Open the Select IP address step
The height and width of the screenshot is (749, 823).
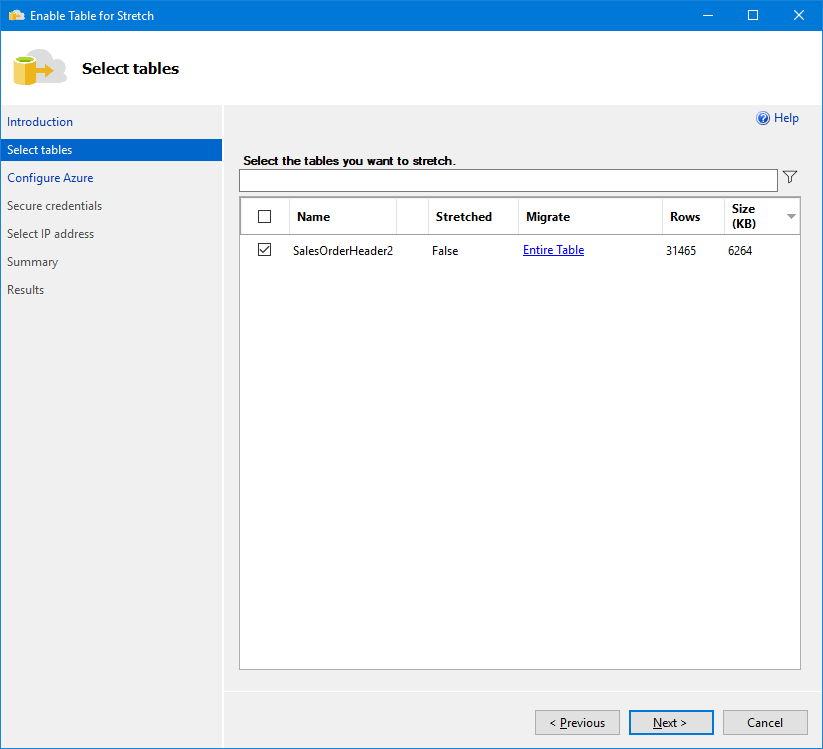pos(50,234)
